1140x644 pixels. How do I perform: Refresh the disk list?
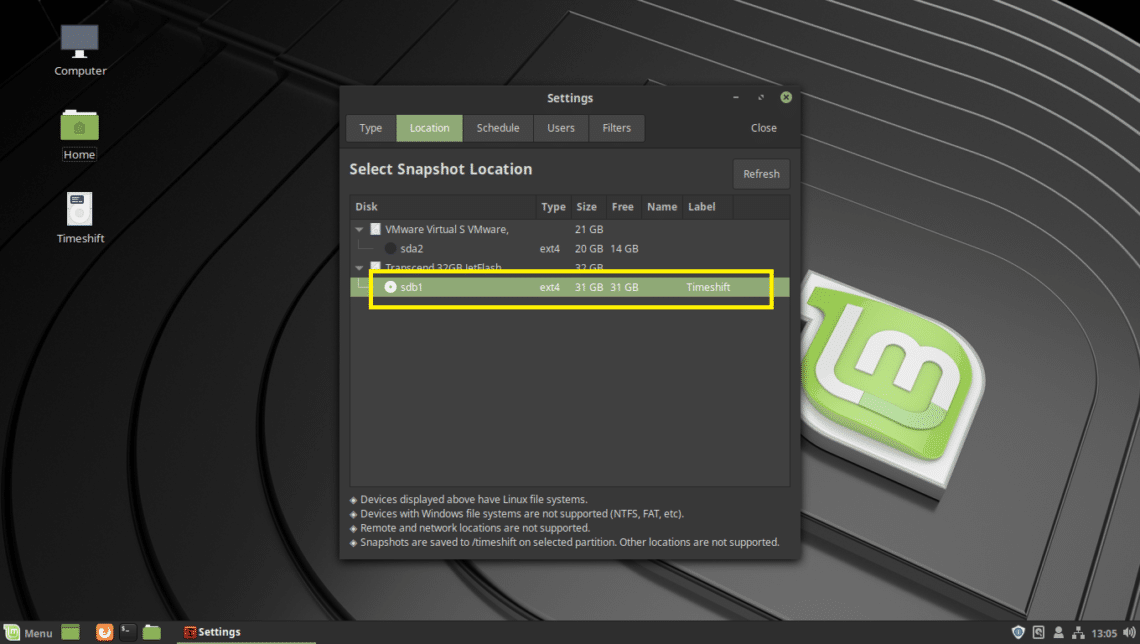pyautogui.click(x=761, y=174)
